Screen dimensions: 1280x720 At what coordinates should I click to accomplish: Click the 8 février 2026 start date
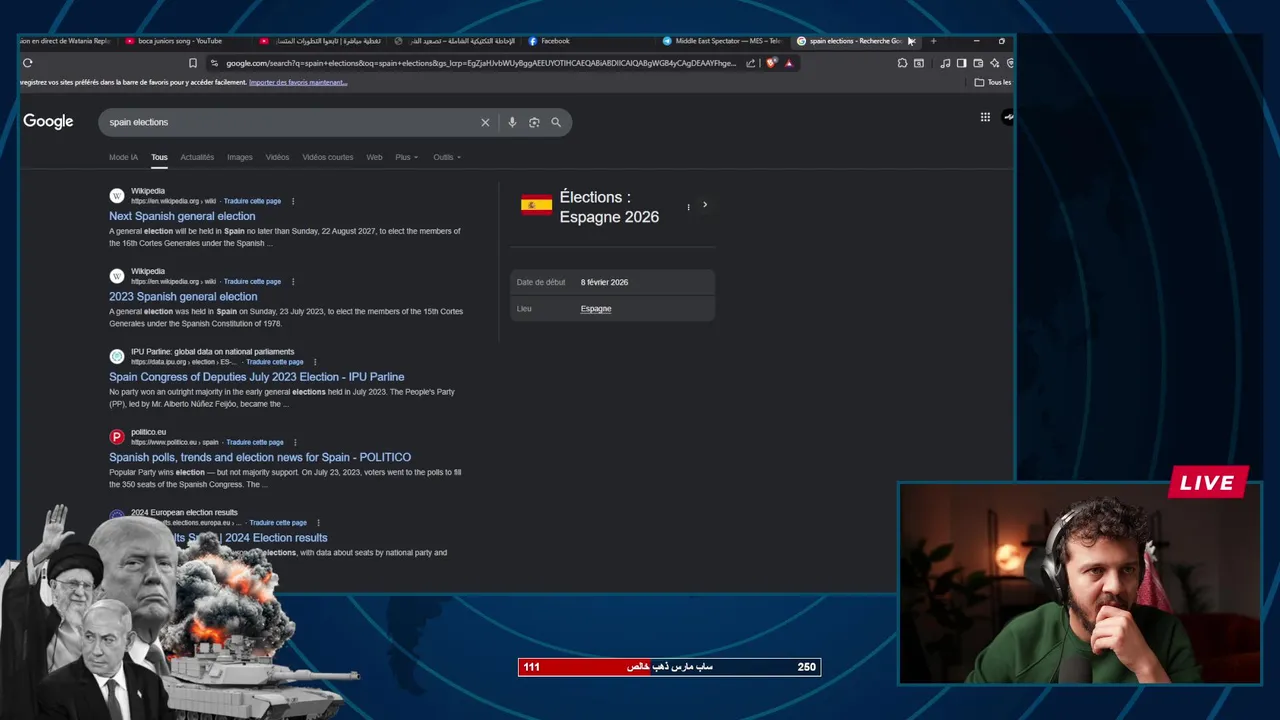point(605,282)
